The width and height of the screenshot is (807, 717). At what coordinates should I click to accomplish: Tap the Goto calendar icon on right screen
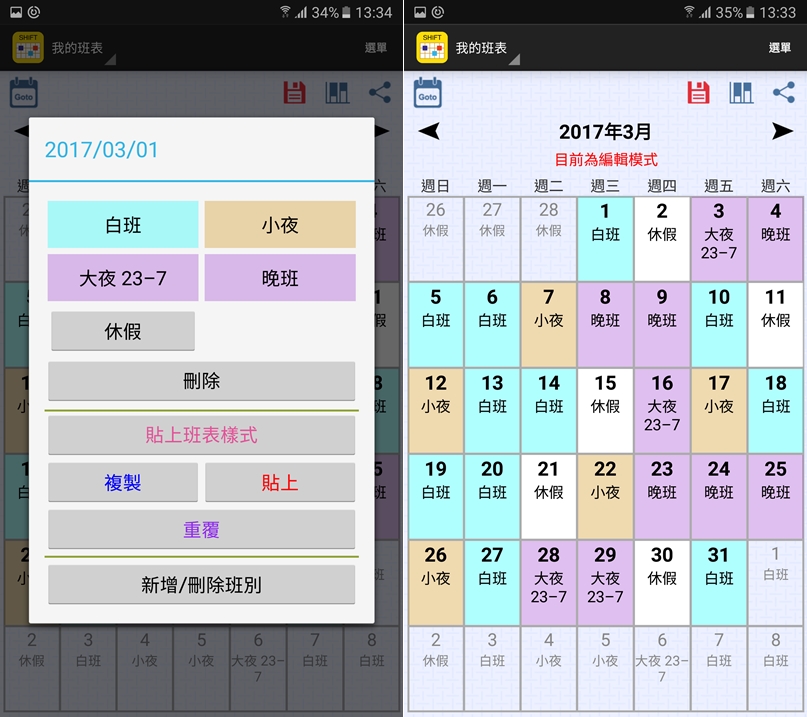428,93
